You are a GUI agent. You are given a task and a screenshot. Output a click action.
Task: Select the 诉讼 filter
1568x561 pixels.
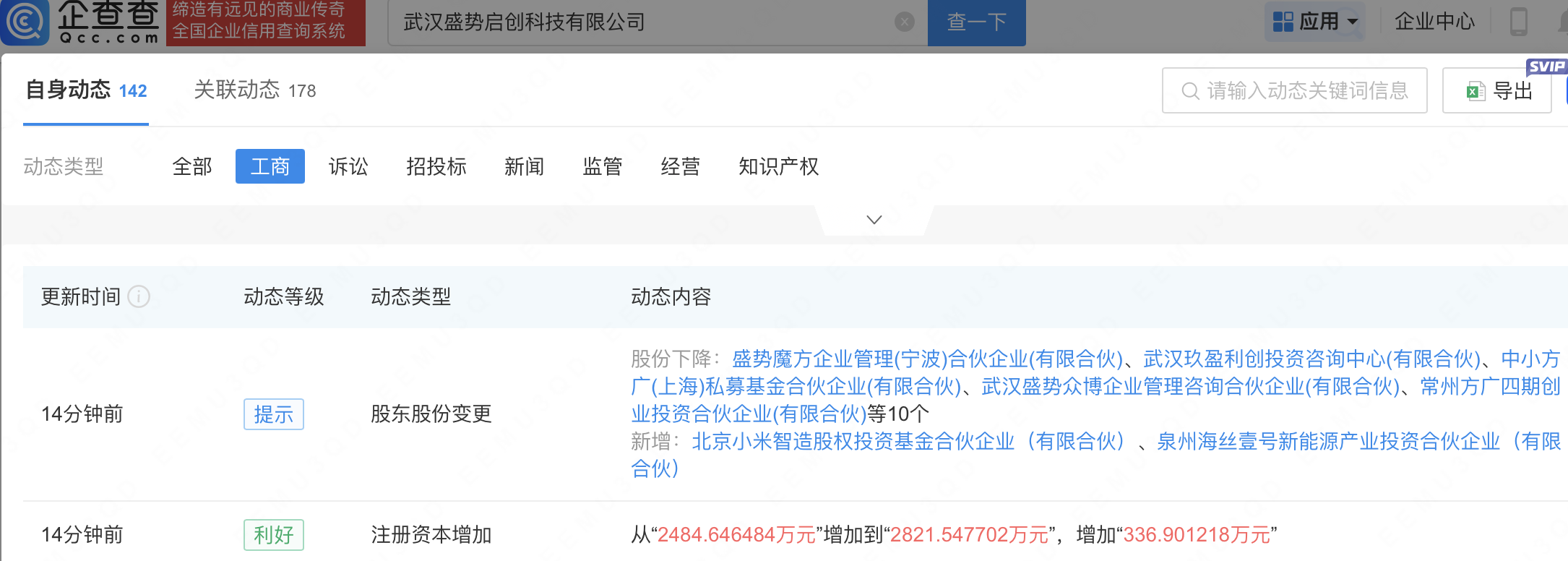pos(348,167)
